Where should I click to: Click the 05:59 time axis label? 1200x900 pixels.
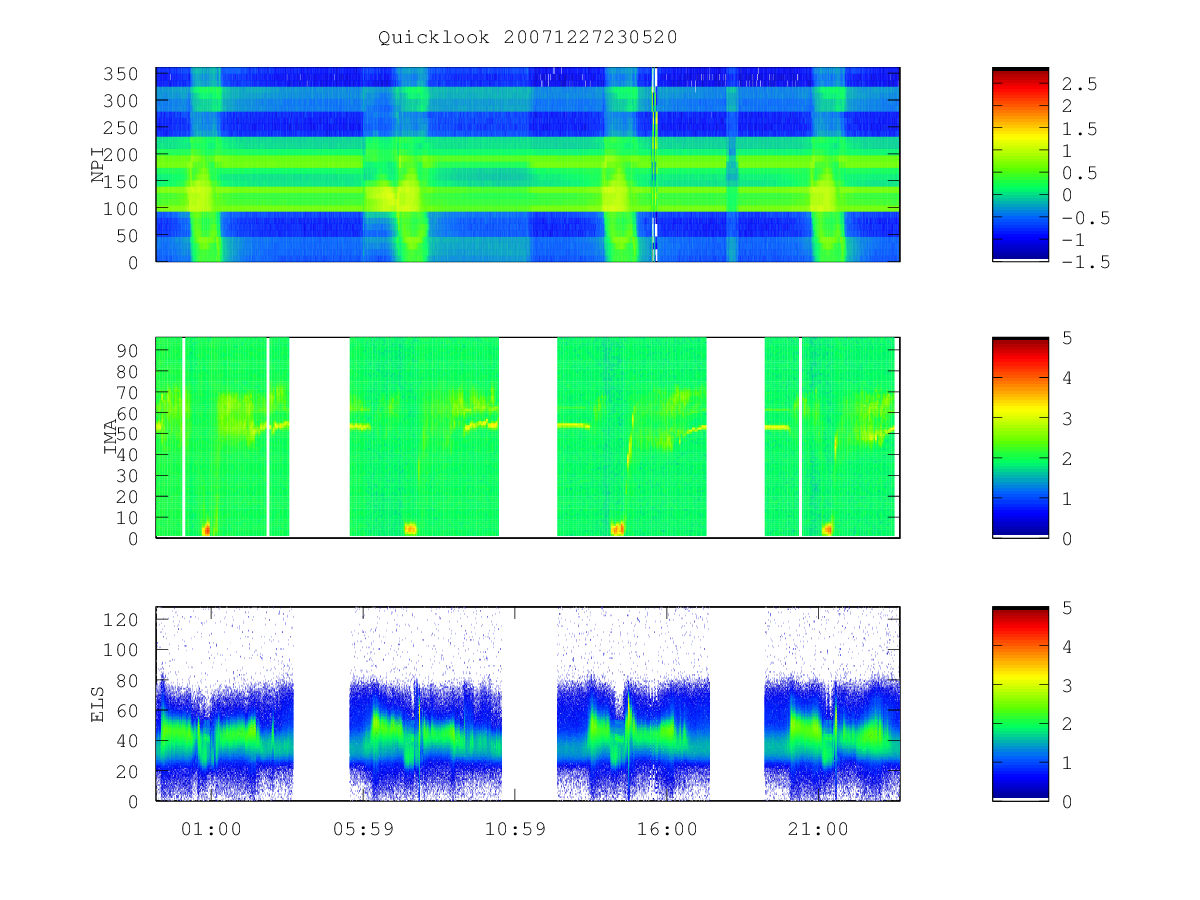[363, 829]
